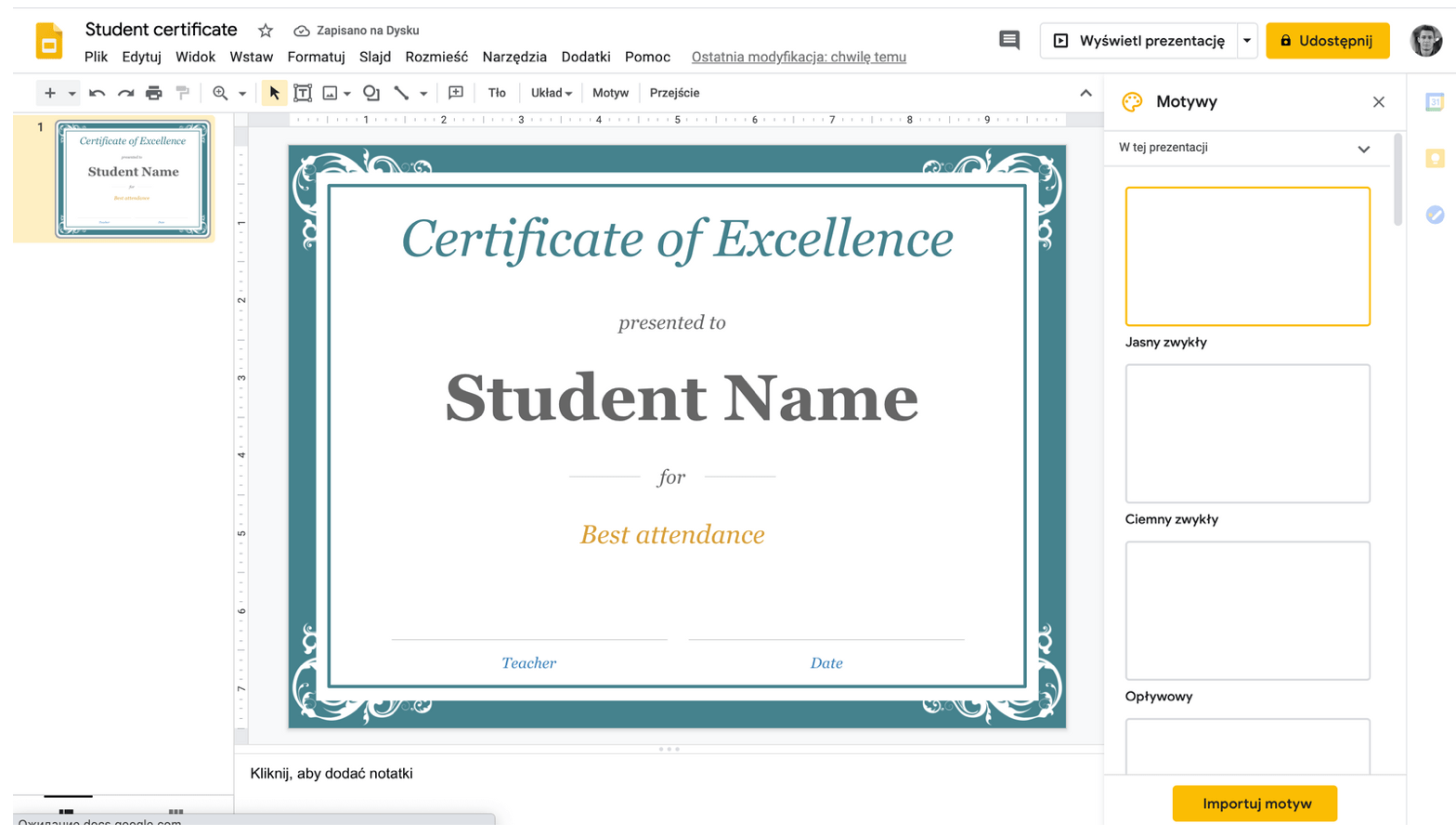The width and height of the screenshot is (1456, 836).
Task: Click the Importuj motyw button
Action: [1254, 803]
